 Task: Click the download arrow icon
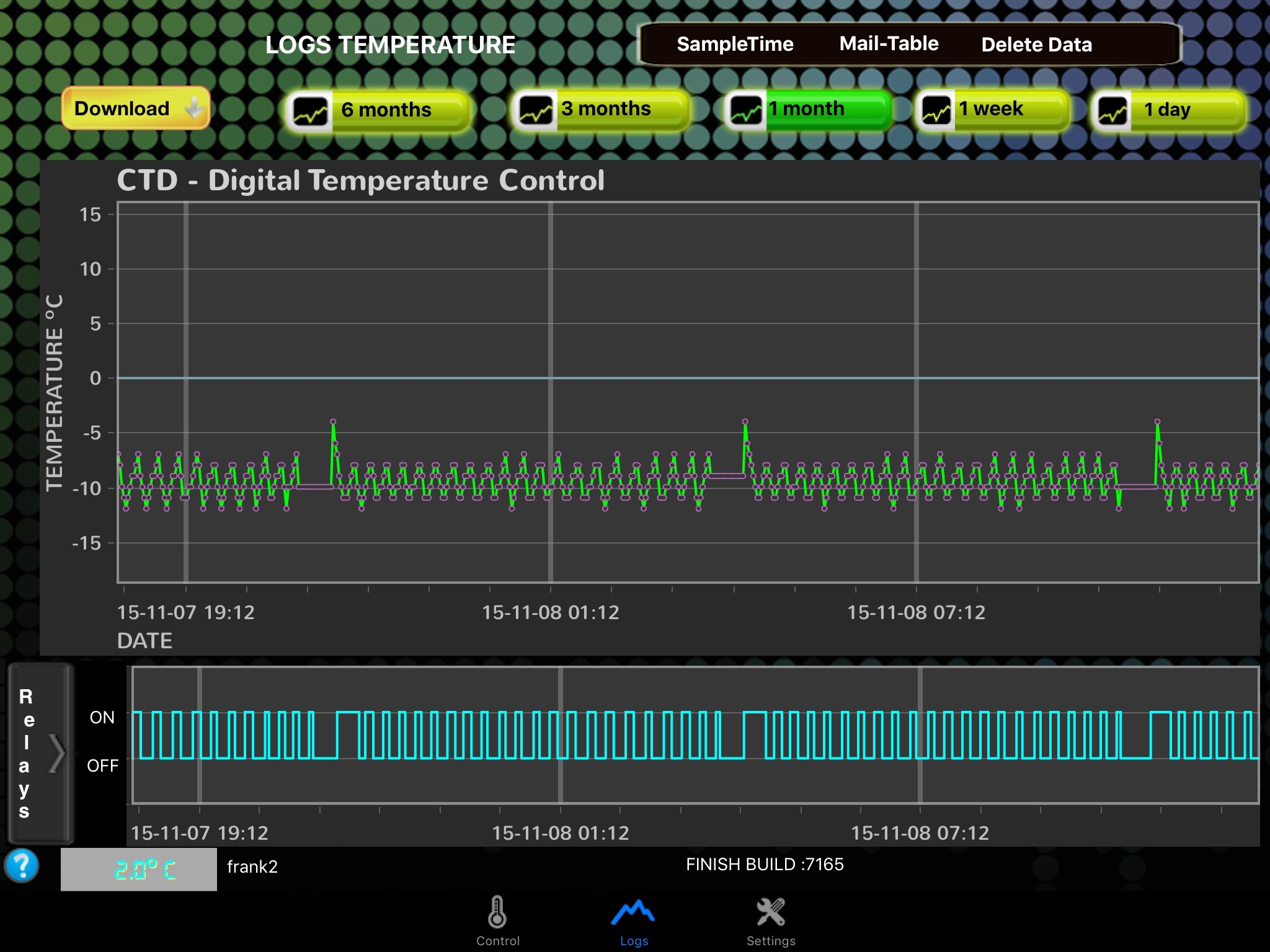pos(193,108)
